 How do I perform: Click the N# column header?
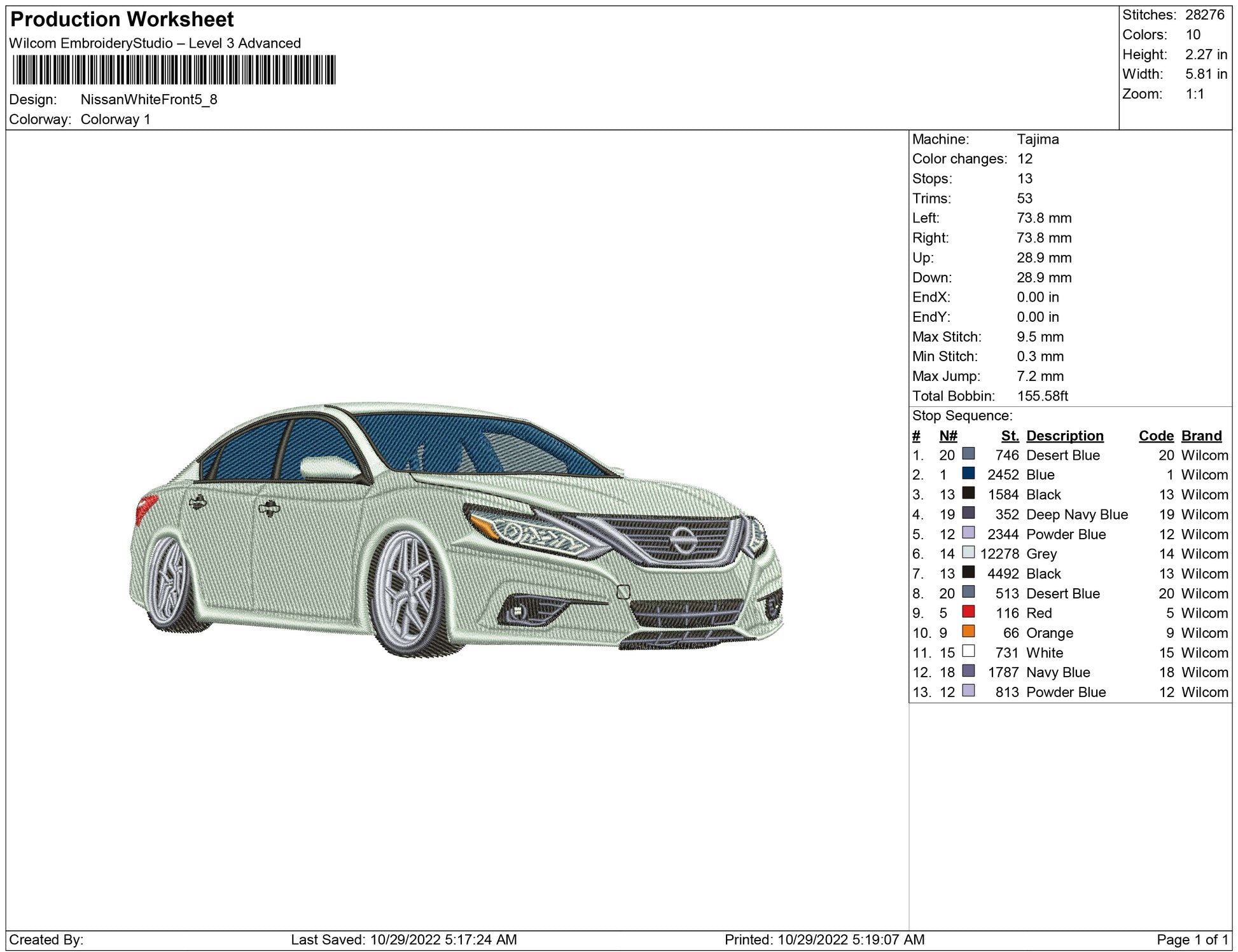948,436
